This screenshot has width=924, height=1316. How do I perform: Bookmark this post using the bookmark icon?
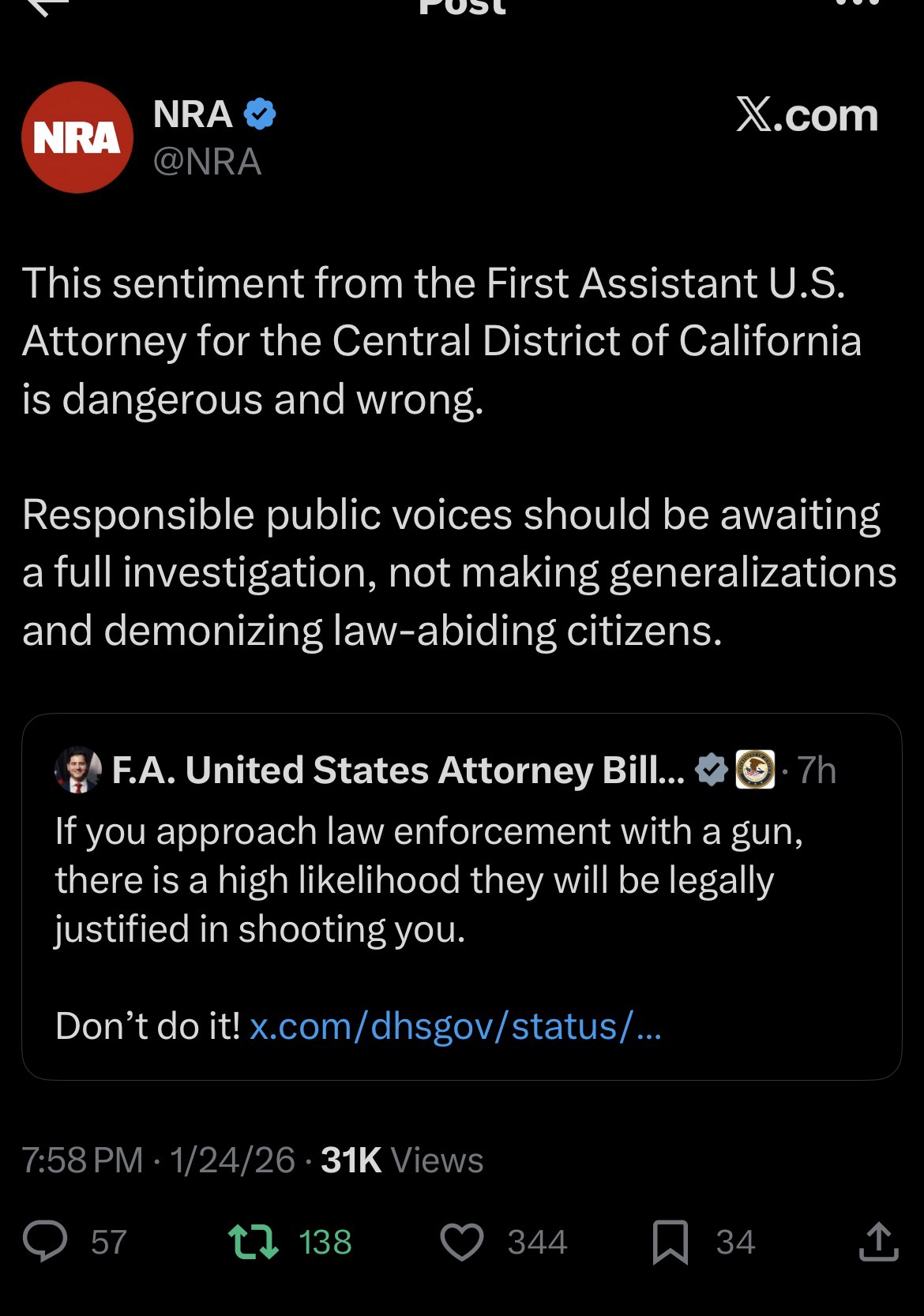pos(670,1242)
